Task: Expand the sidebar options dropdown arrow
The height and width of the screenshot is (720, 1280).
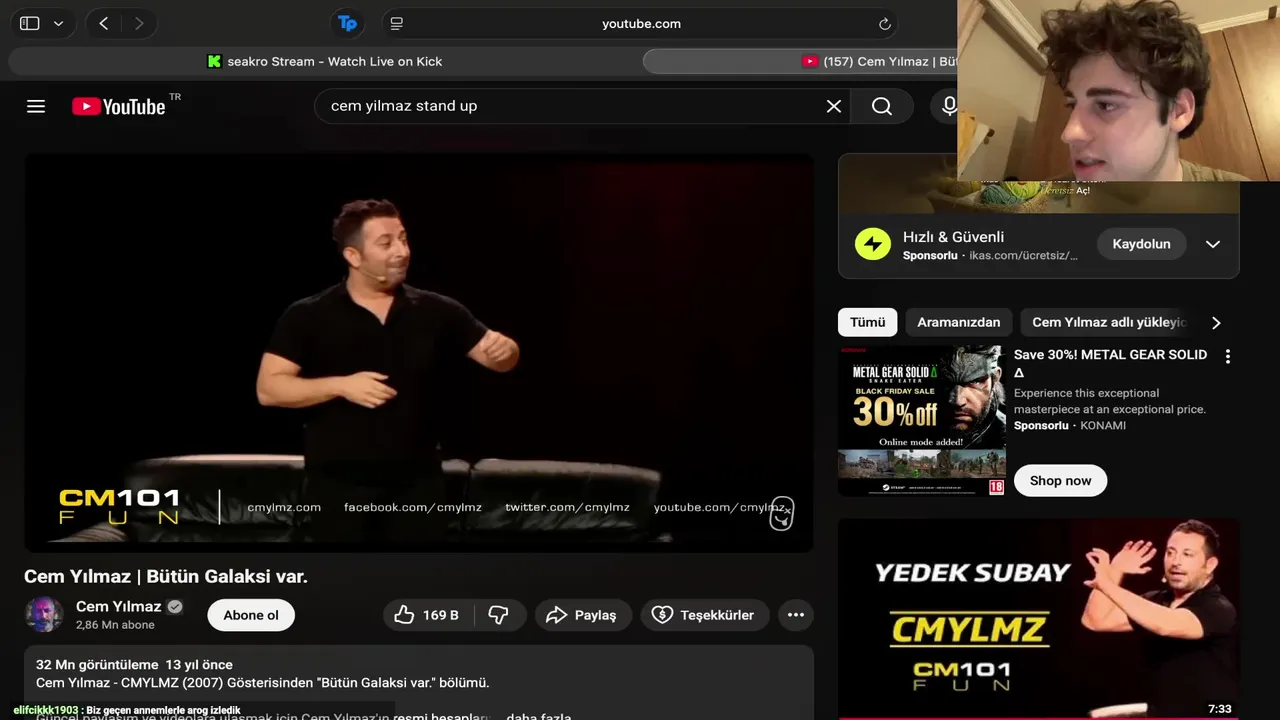Action: point(58,23)
